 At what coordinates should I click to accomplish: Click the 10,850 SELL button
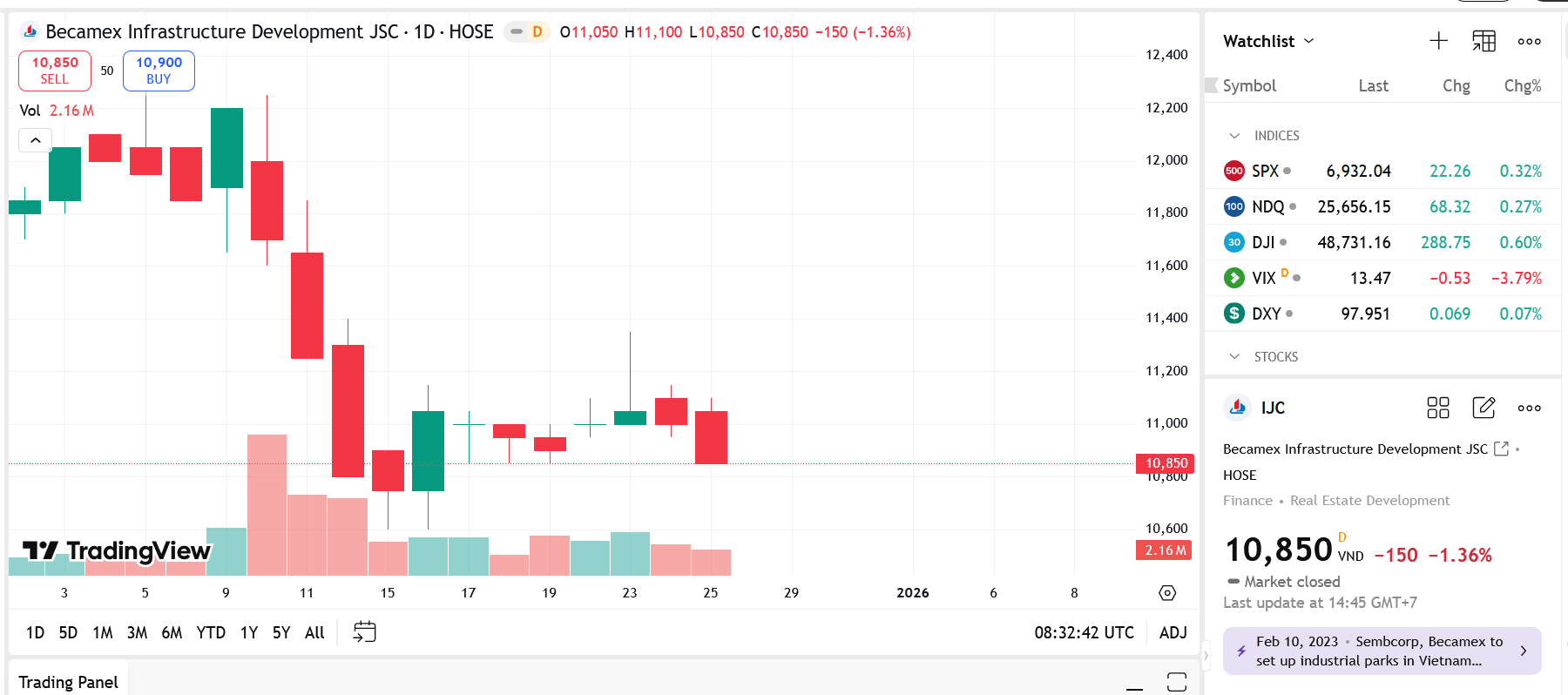[55, 71]
